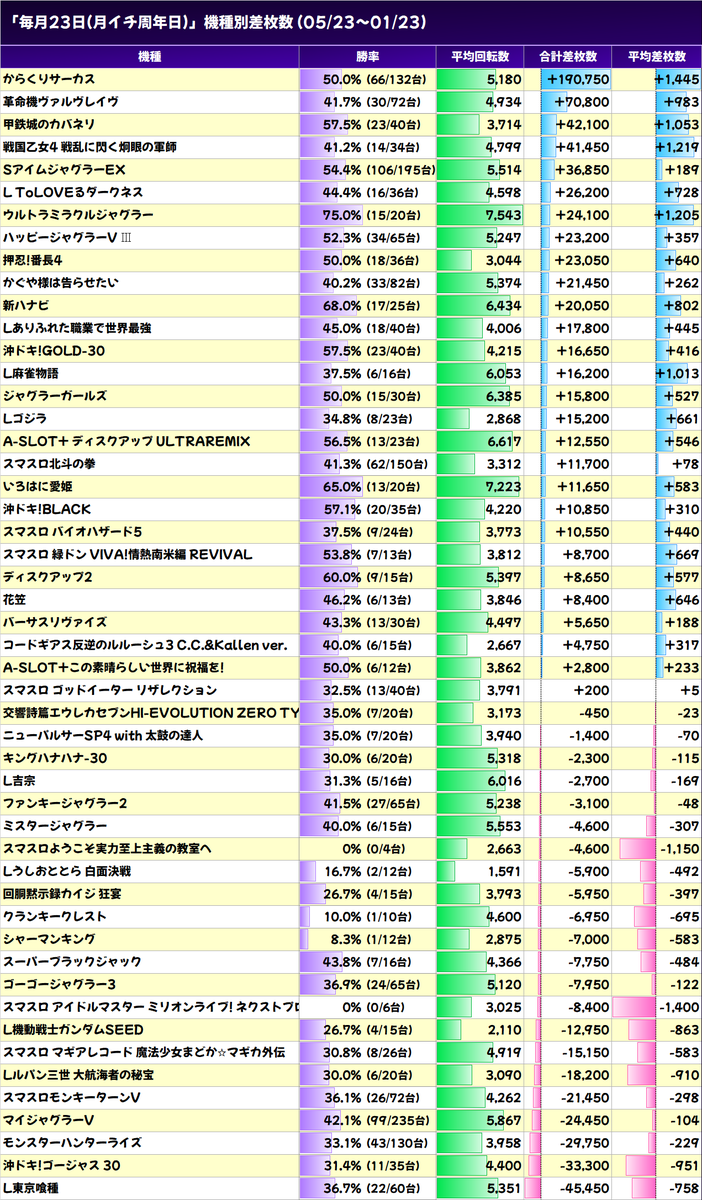Select the シャーマンキング machine name

(50, 940)
